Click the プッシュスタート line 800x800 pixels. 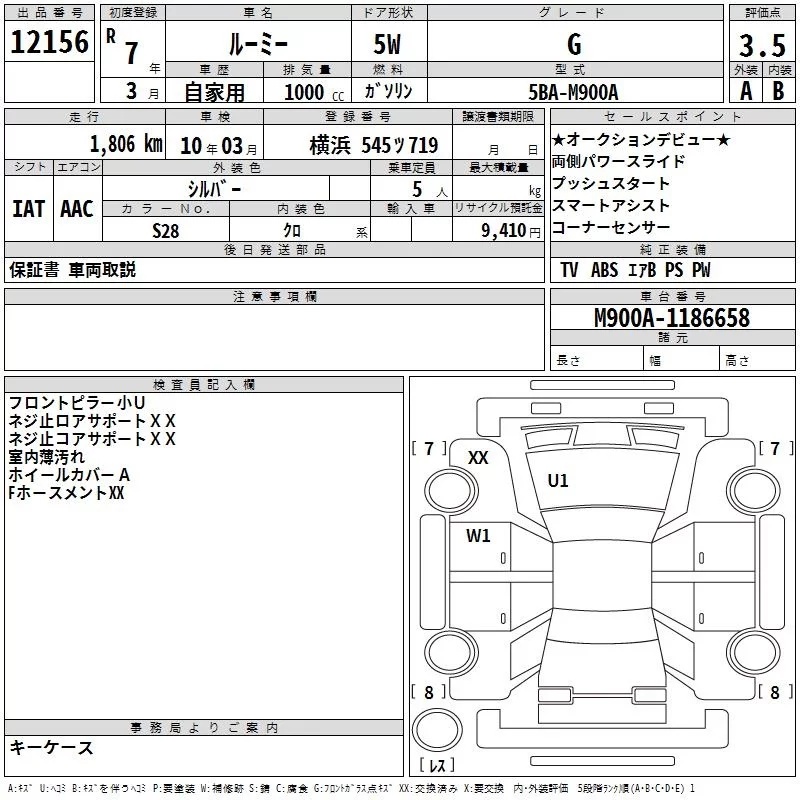[611, 183]
